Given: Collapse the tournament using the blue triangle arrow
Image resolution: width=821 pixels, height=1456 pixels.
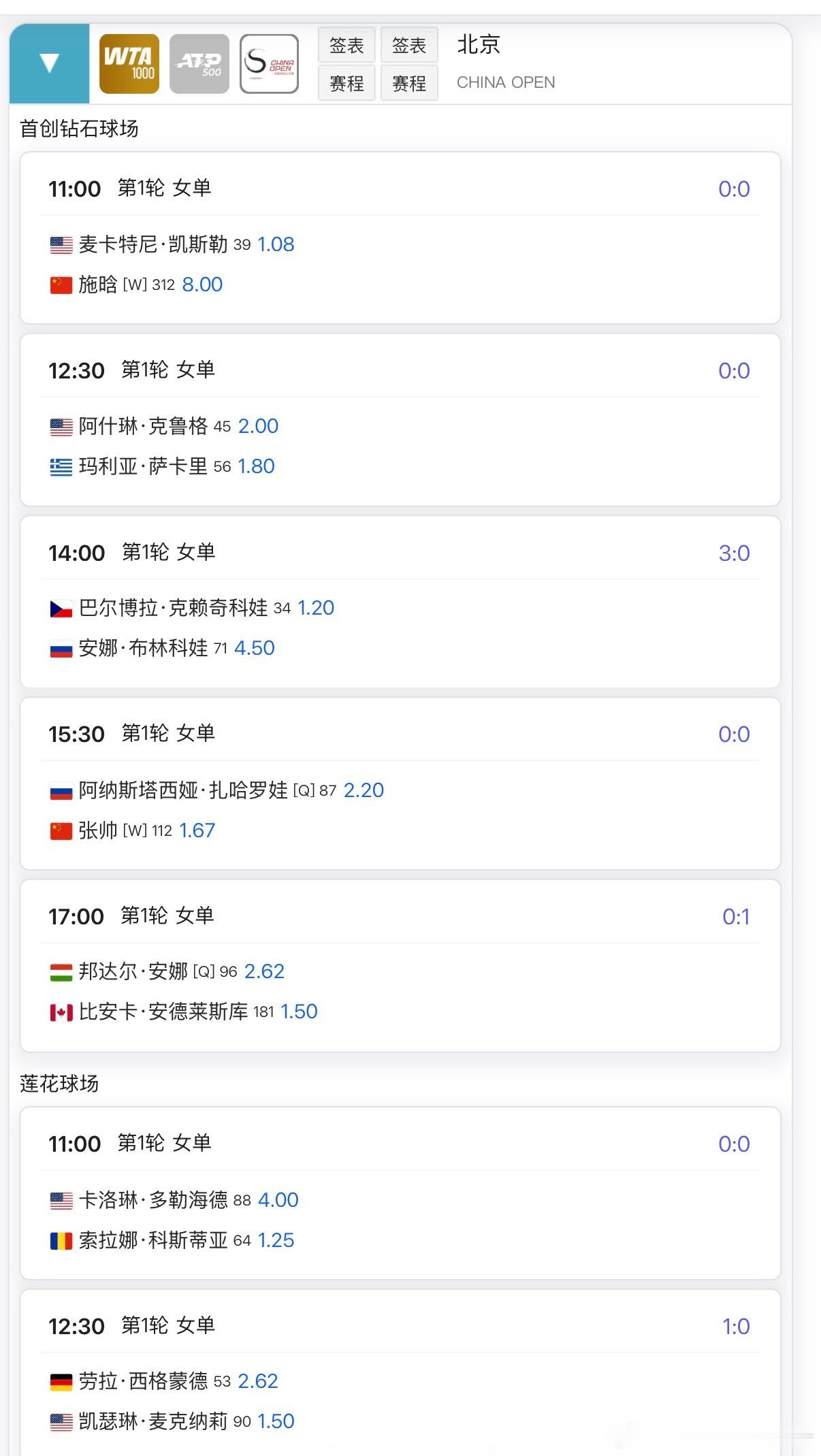Looking at the screenshot, I should 49,63.
